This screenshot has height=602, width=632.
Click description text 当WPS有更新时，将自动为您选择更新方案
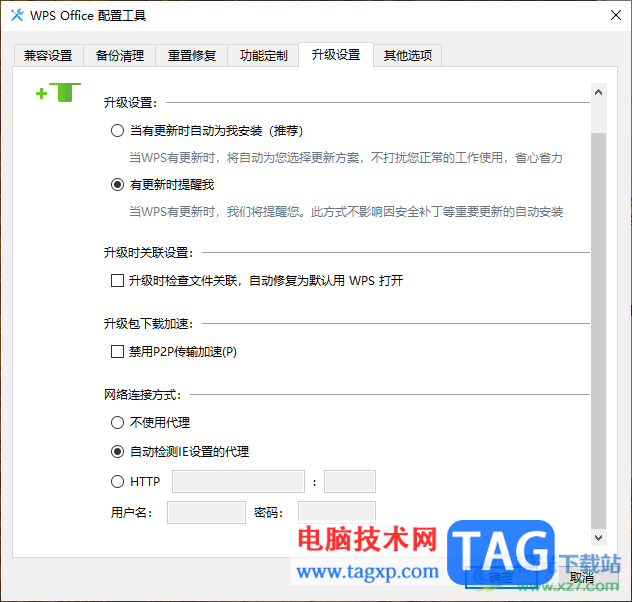(345, 158)
